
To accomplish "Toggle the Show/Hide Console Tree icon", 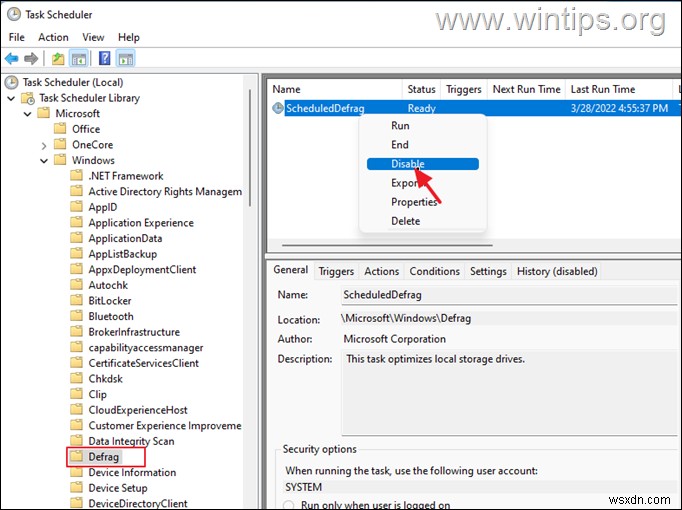I will (x=79, y=58).
